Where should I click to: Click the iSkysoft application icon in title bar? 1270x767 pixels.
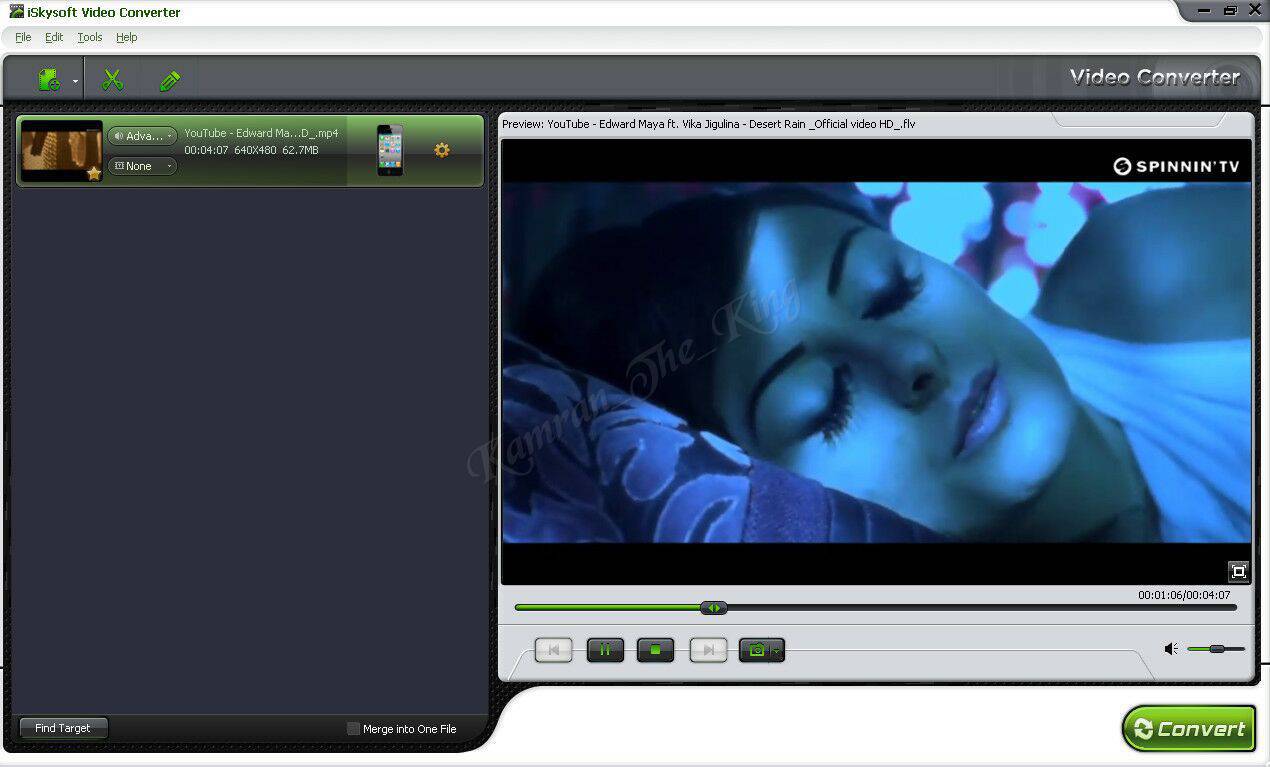[16, 12]
